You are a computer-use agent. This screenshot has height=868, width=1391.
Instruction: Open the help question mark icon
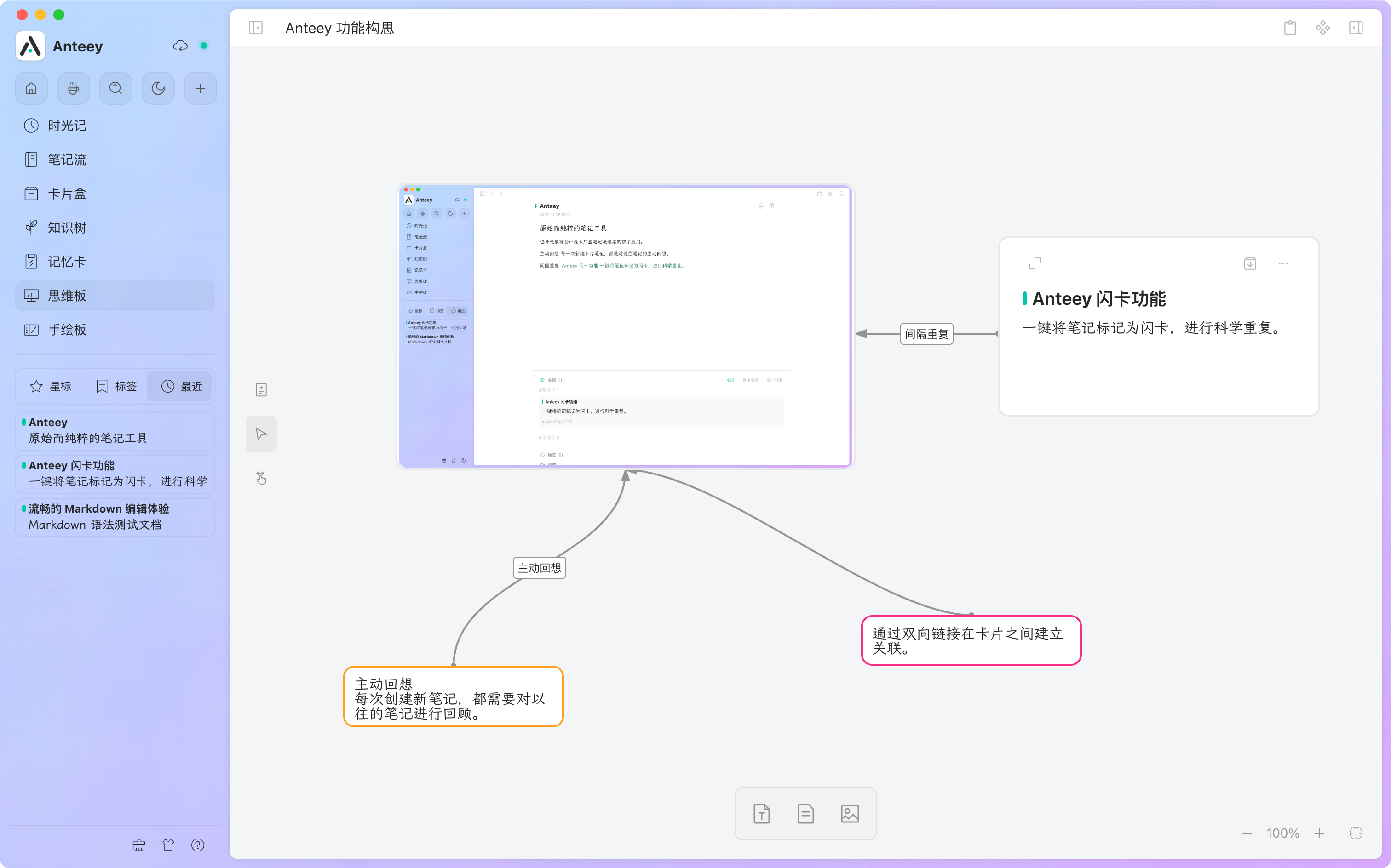coord(198,845)
